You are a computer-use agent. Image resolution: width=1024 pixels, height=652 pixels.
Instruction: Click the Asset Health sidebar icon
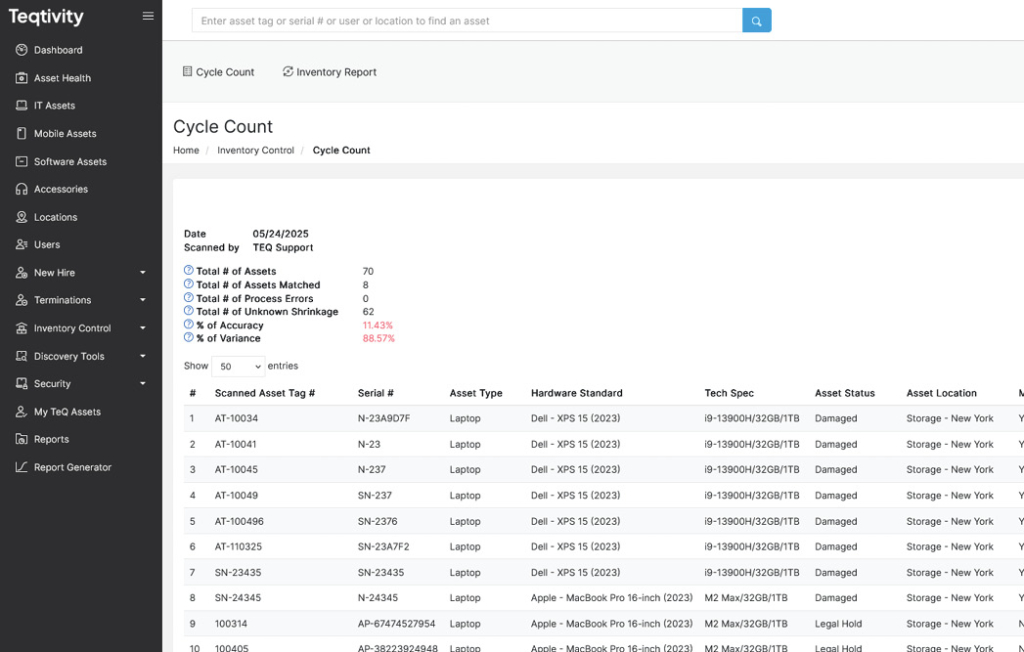(22, 78)
